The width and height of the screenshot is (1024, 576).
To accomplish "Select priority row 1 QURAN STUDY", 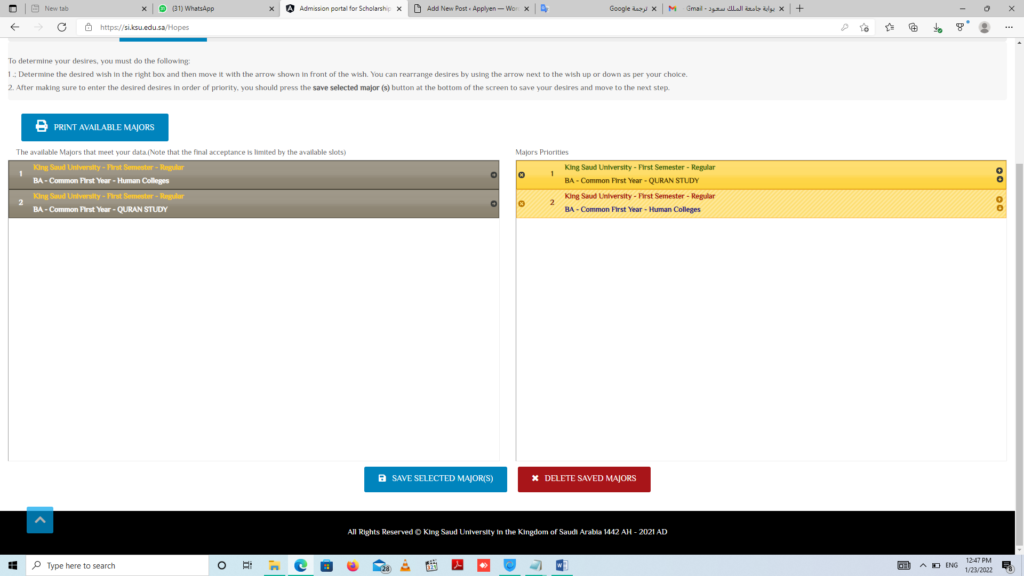I will 761,174.
